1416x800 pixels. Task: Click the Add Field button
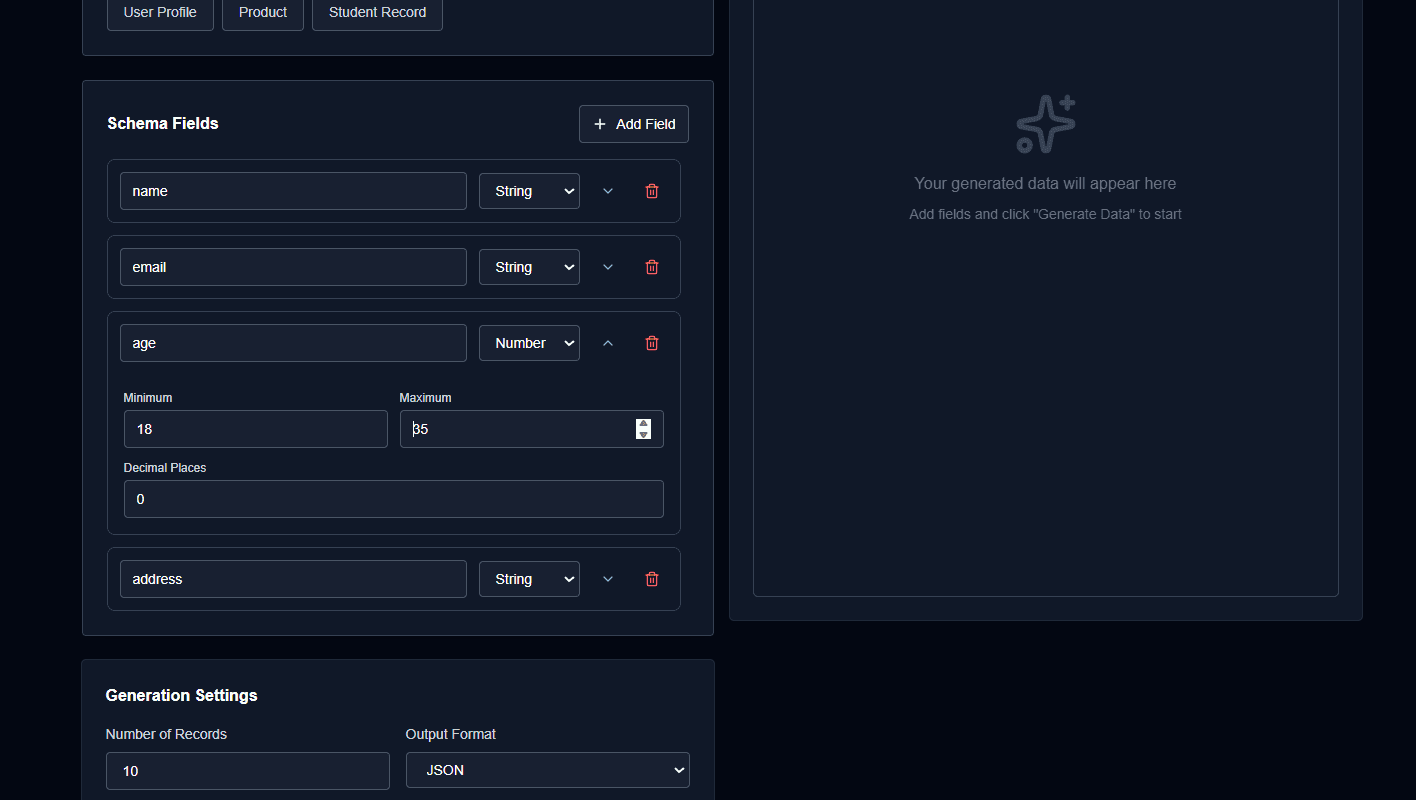tap(634, 124)
